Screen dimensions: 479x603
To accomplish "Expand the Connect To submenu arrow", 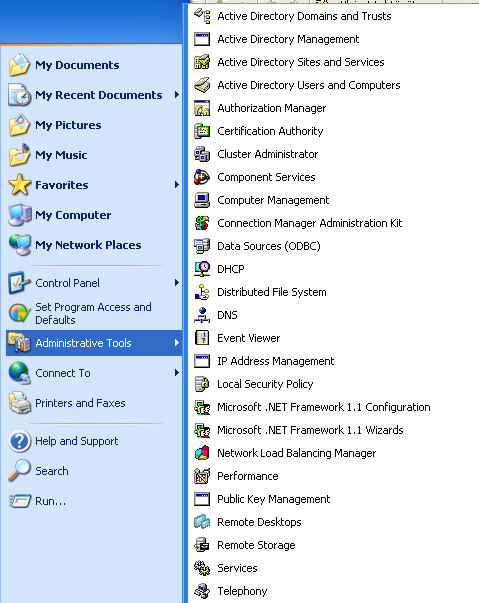I will [x=176, y=373].
